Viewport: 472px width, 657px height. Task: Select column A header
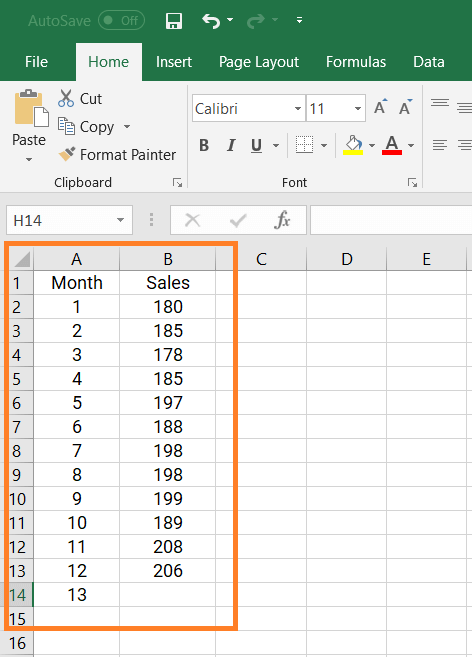77,259
